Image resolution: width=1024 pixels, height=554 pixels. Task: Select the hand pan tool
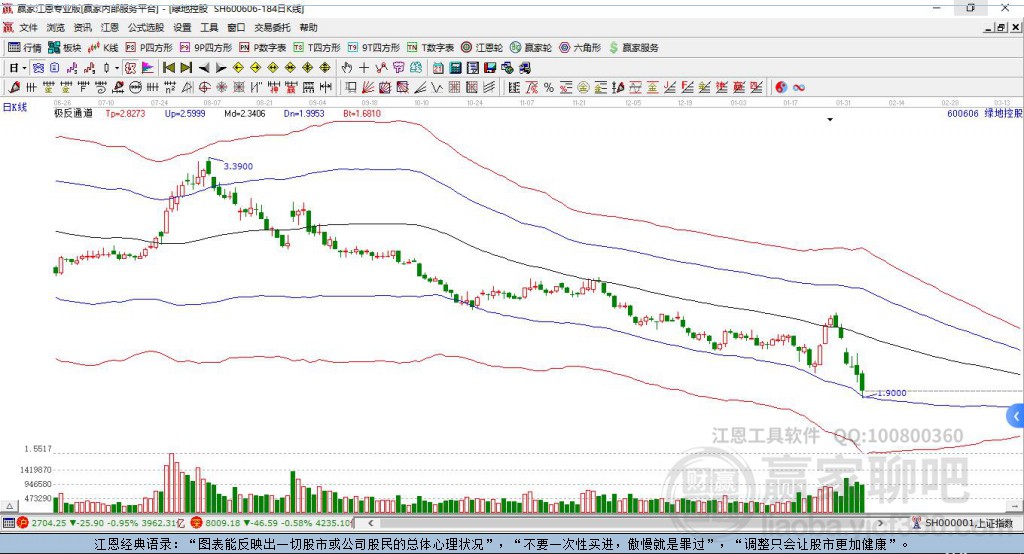pyautogui.click(x=347, y=68)
